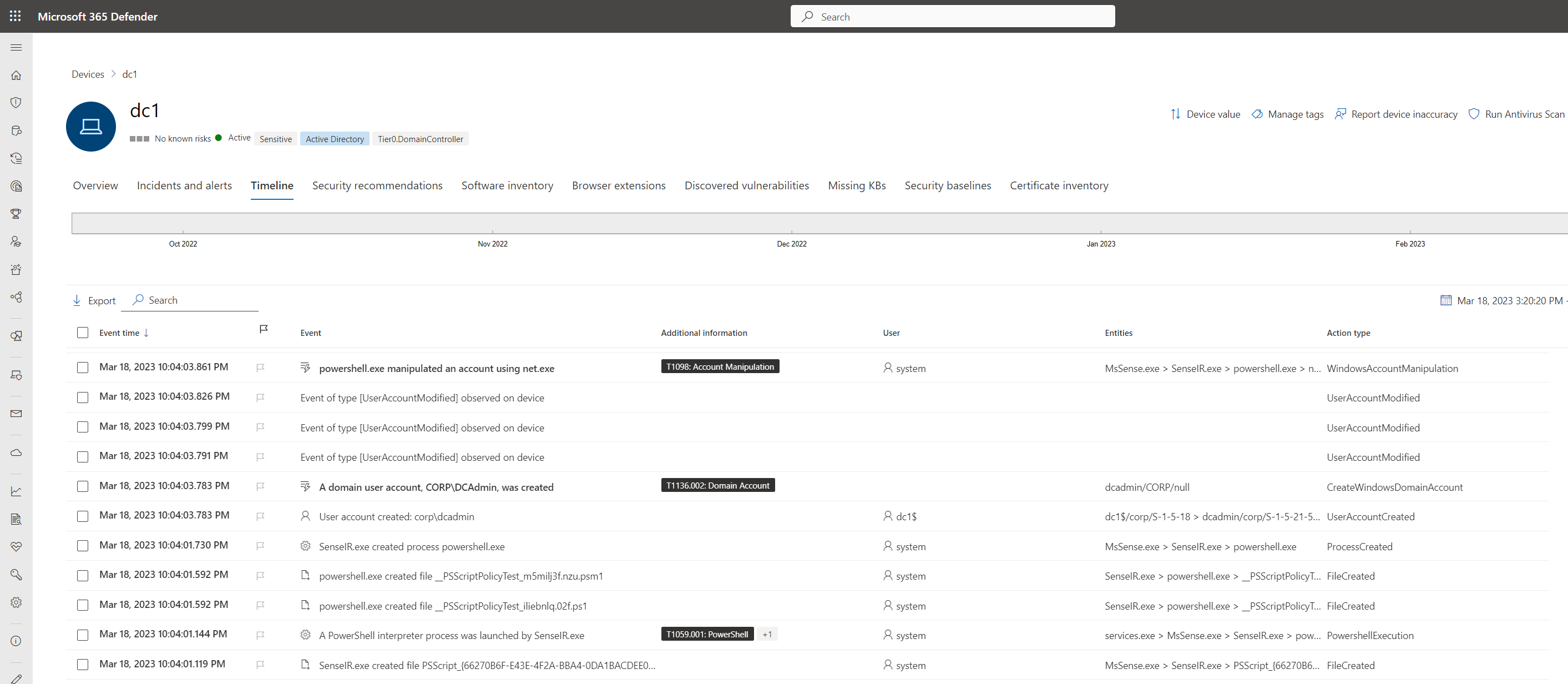Click the timeline range bar

point(820,224)
